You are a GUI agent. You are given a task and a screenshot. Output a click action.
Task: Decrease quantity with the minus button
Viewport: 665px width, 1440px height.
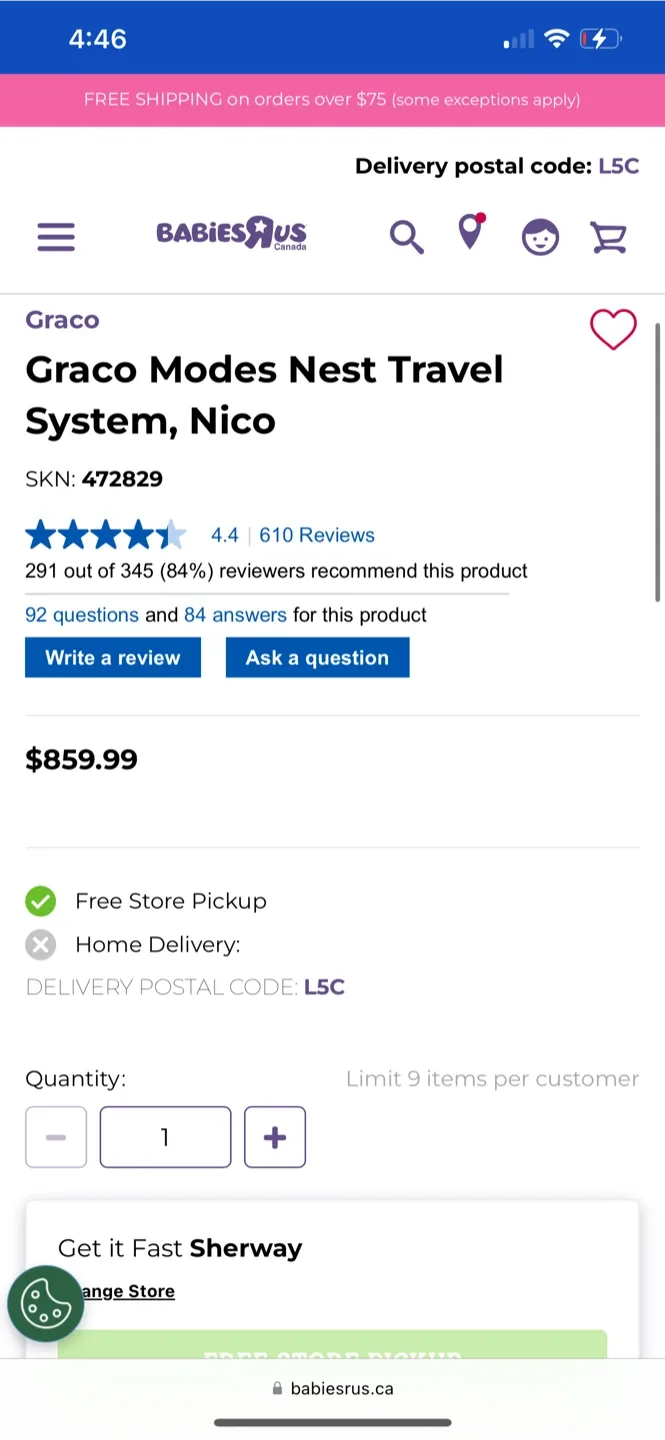[x=56, y=1137]
